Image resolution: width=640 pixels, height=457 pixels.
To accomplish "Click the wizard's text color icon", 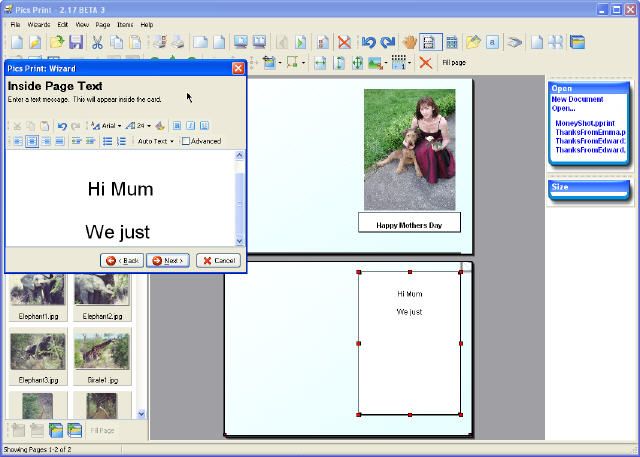I will tap(160, 126).
